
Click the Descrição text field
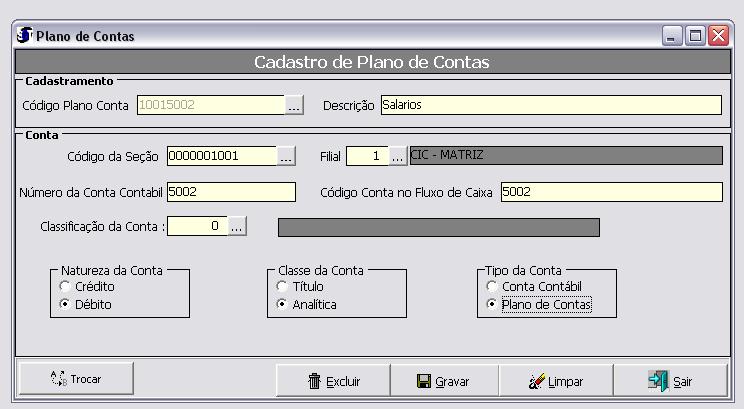[550, 105]
